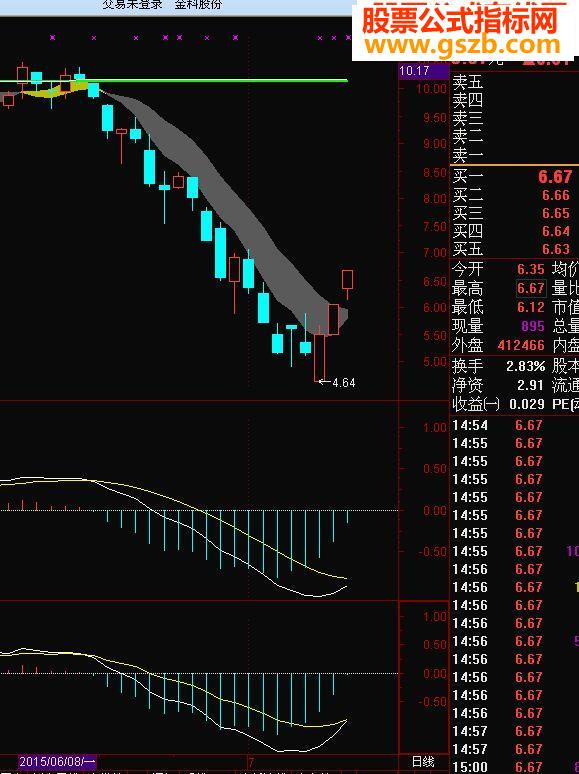Screen dimensions: 579x774
Task: Click the 买五 bid price 6.63
Action: point(556,249)
